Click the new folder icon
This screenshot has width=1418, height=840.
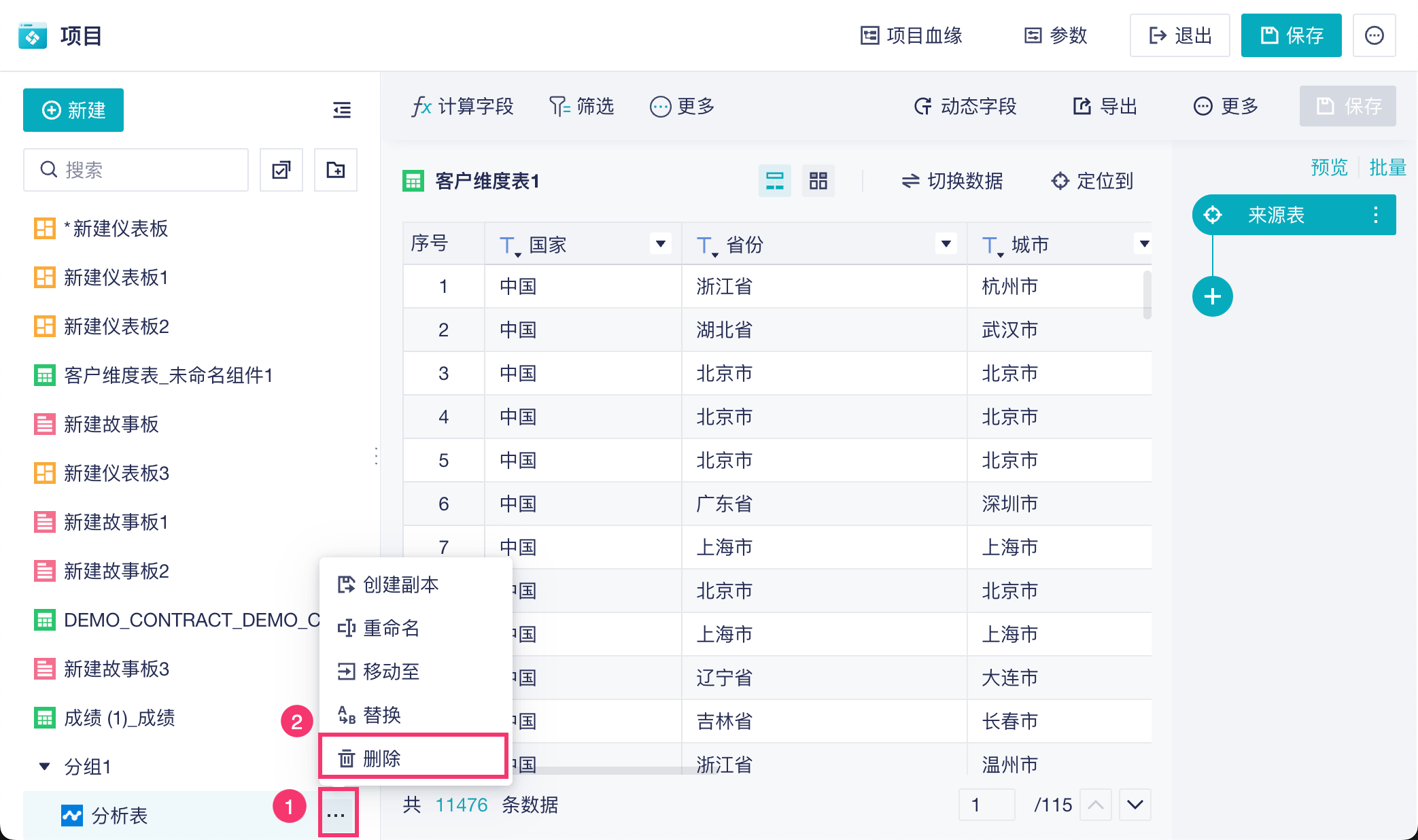[336, 170]
